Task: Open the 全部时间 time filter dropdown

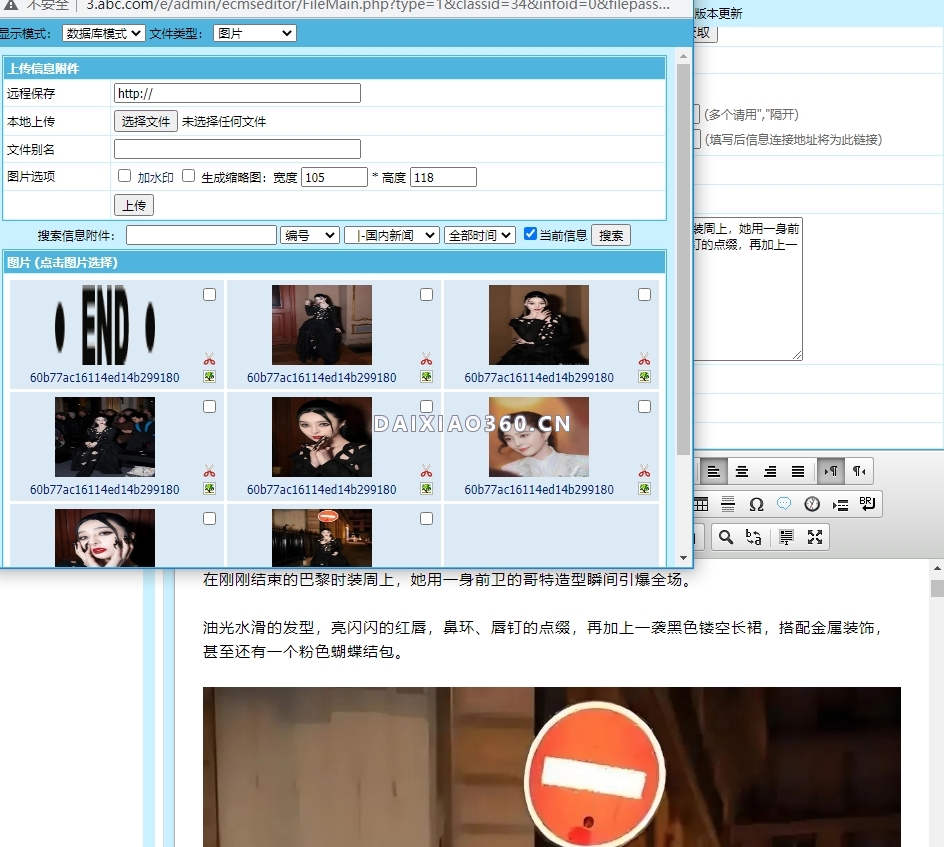Action: click(x=479, y=235)
